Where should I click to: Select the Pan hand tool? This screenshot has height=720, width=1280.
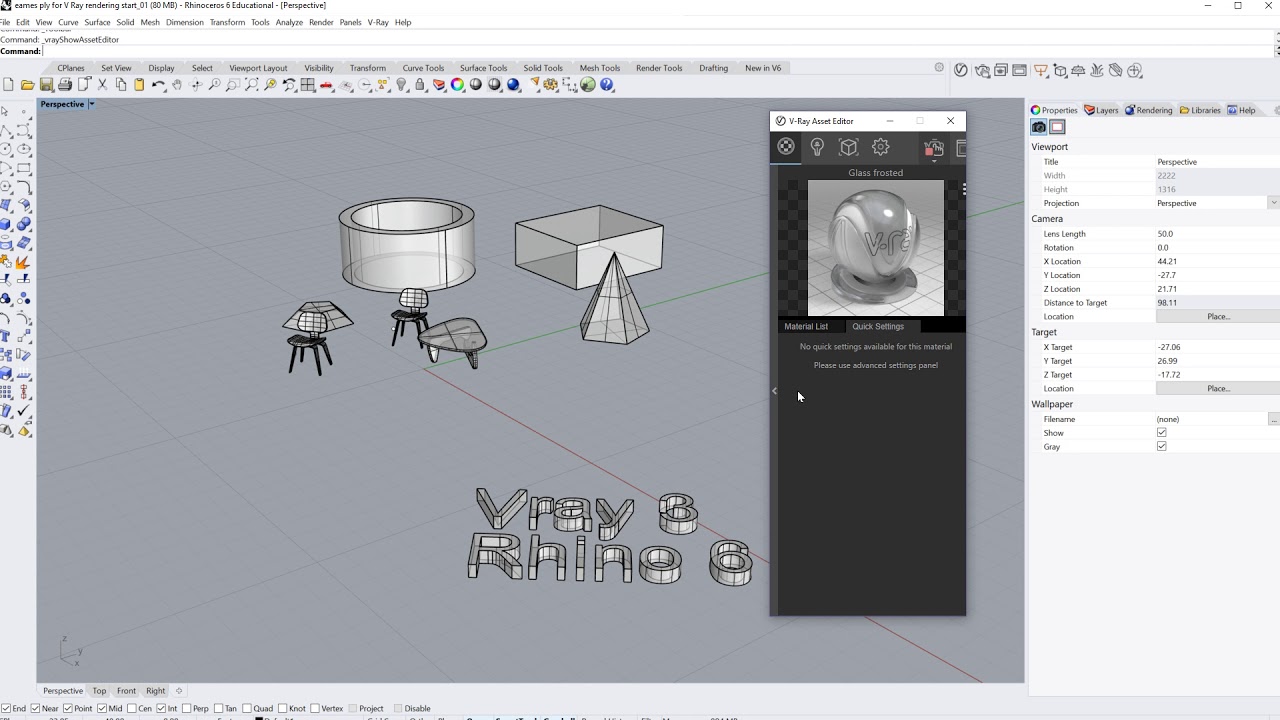tap(177, 85)
